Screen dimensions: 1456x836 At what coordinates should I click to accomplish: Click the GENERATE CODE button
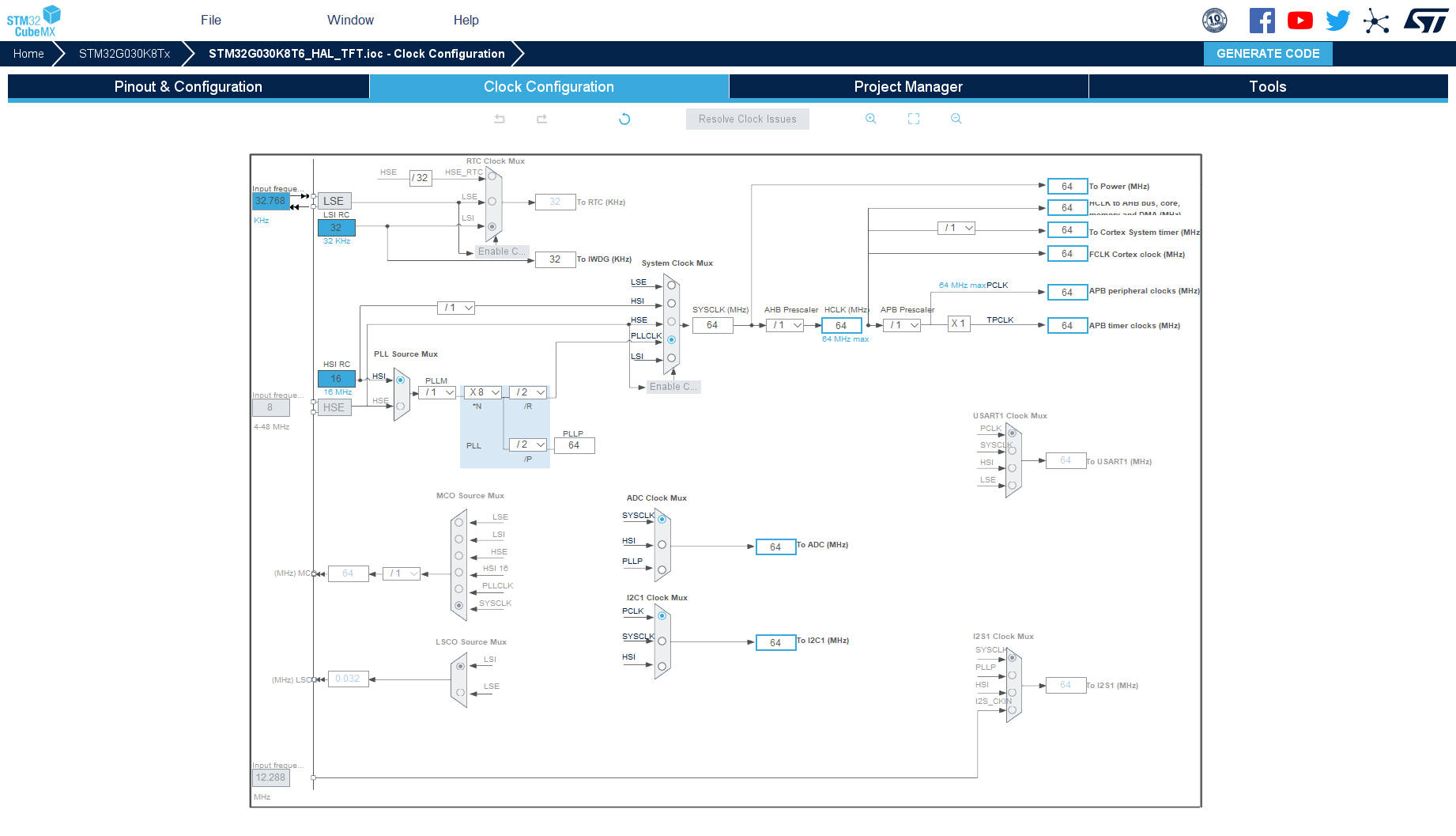[x=1267, y=54]
